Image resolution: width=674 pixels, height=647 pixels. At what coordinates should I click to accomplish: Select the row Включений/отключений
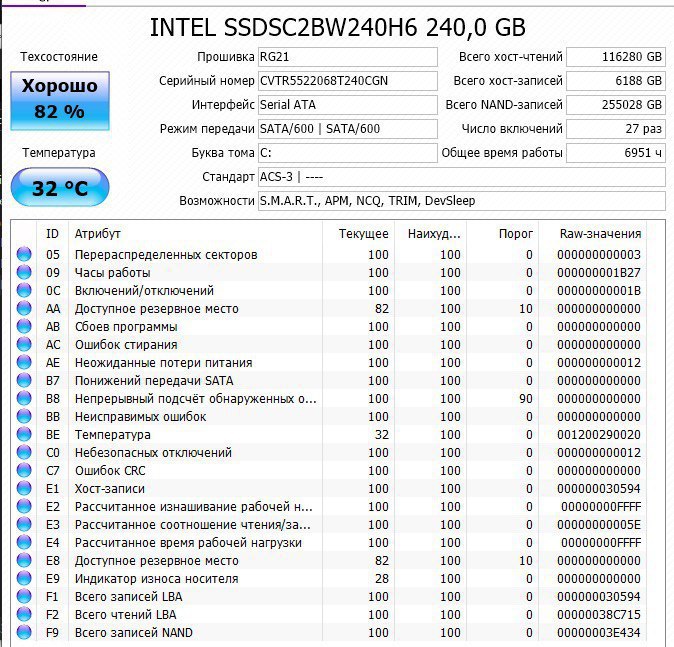point(329,291)
